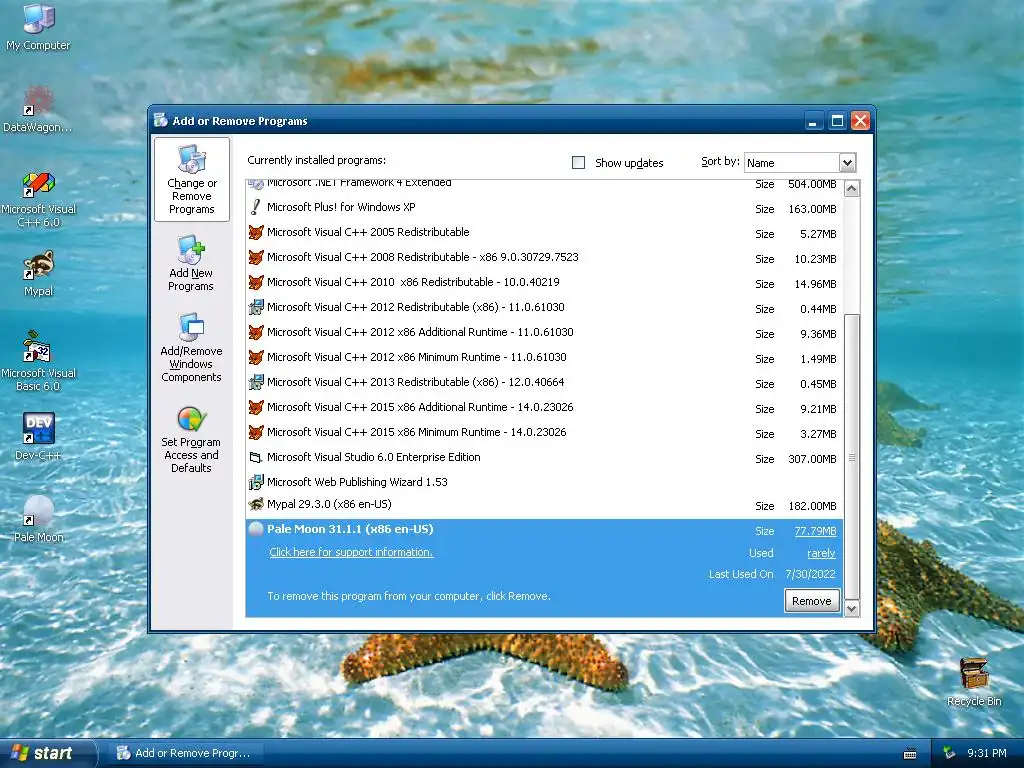This screenshot has width=1024, height=768.
Task: Click the 9:31 PM taskbar clock
Action: [986, 754]
